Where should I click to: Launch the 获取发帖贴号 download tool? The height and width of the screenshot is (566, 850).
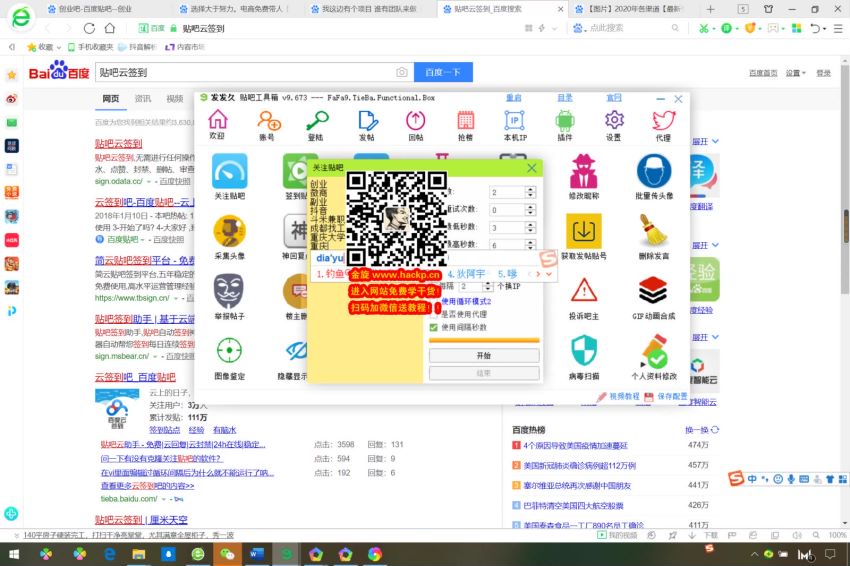click(x=584, y=236)
